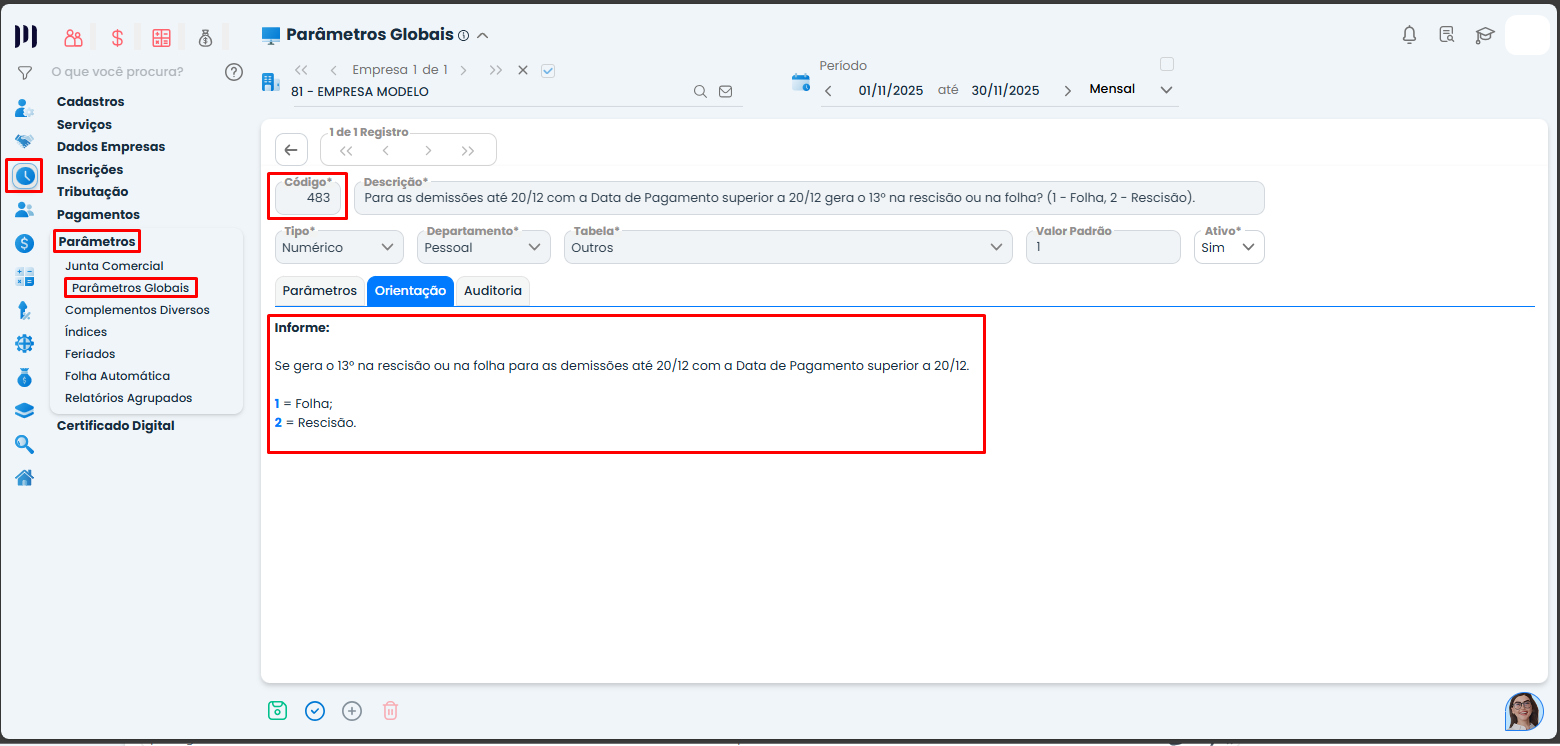Viewport: 1560px width, 746px height.
Task: Add a new record with the plus icon
Action: [352, 711]
